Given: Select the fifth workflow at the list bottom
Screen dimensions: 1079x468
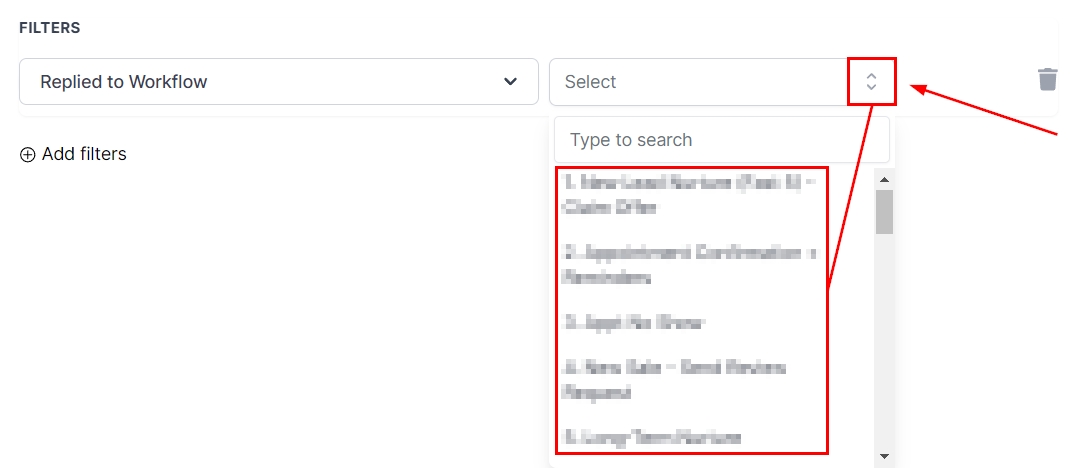Looking at the screenshot, I should coord(653,437).
